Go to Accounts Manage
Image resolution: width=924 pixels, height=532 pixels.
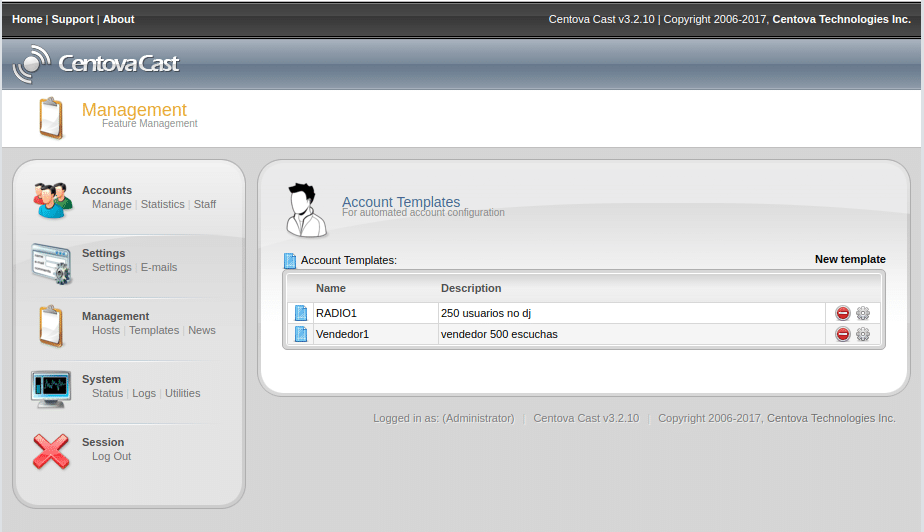click(x=111, y=204)
